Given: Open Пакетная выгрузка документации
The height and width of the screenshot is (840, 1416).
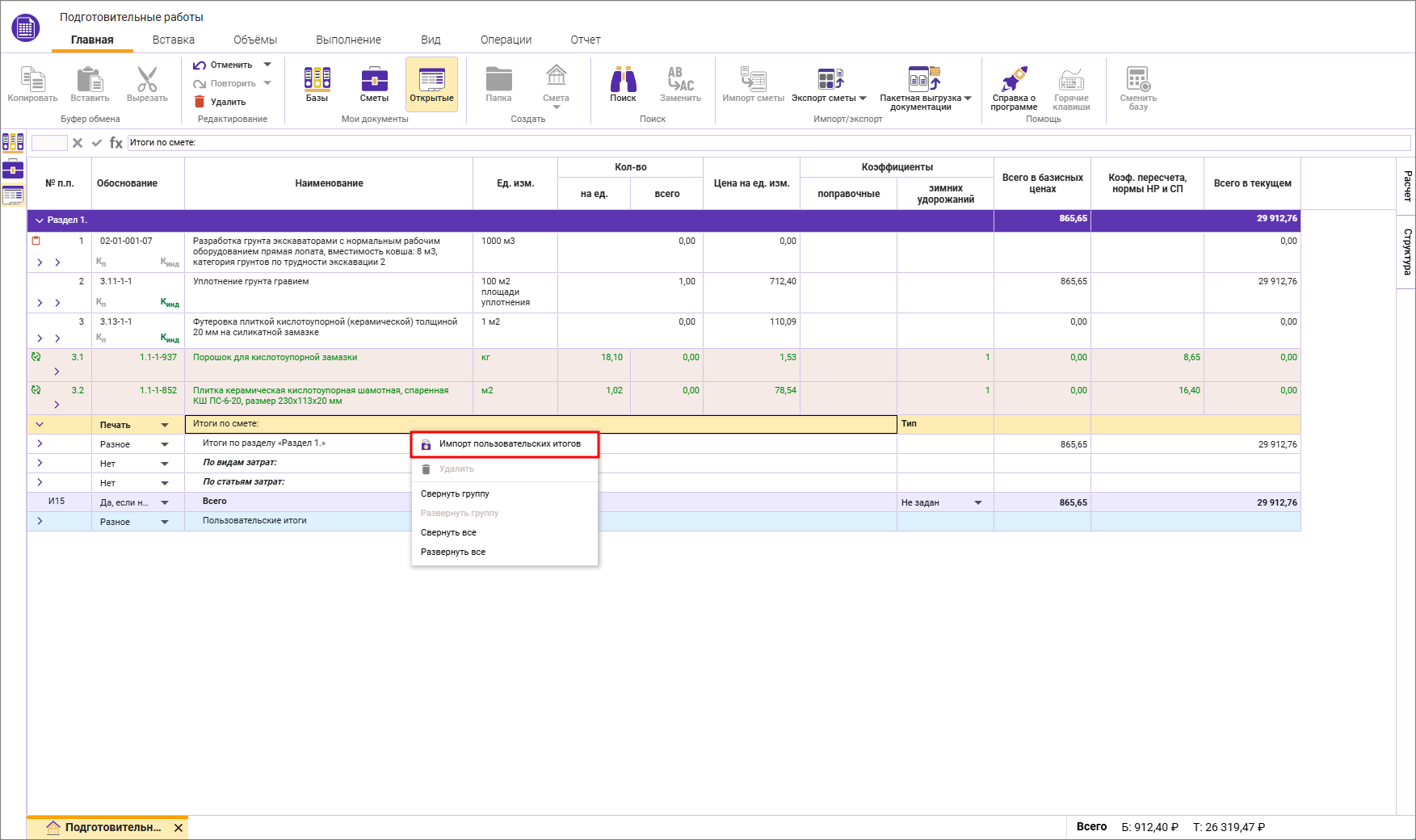Looking at the screenshot, I should click(x=924, y=84).
